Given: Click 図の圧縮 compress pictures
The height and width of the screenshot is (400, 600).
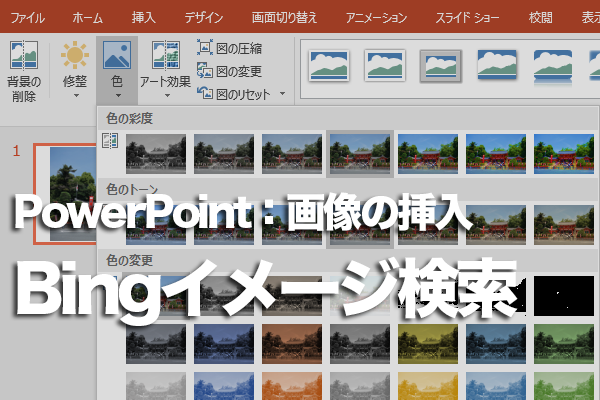Looking at the screenshot, I should coord(230,48).
